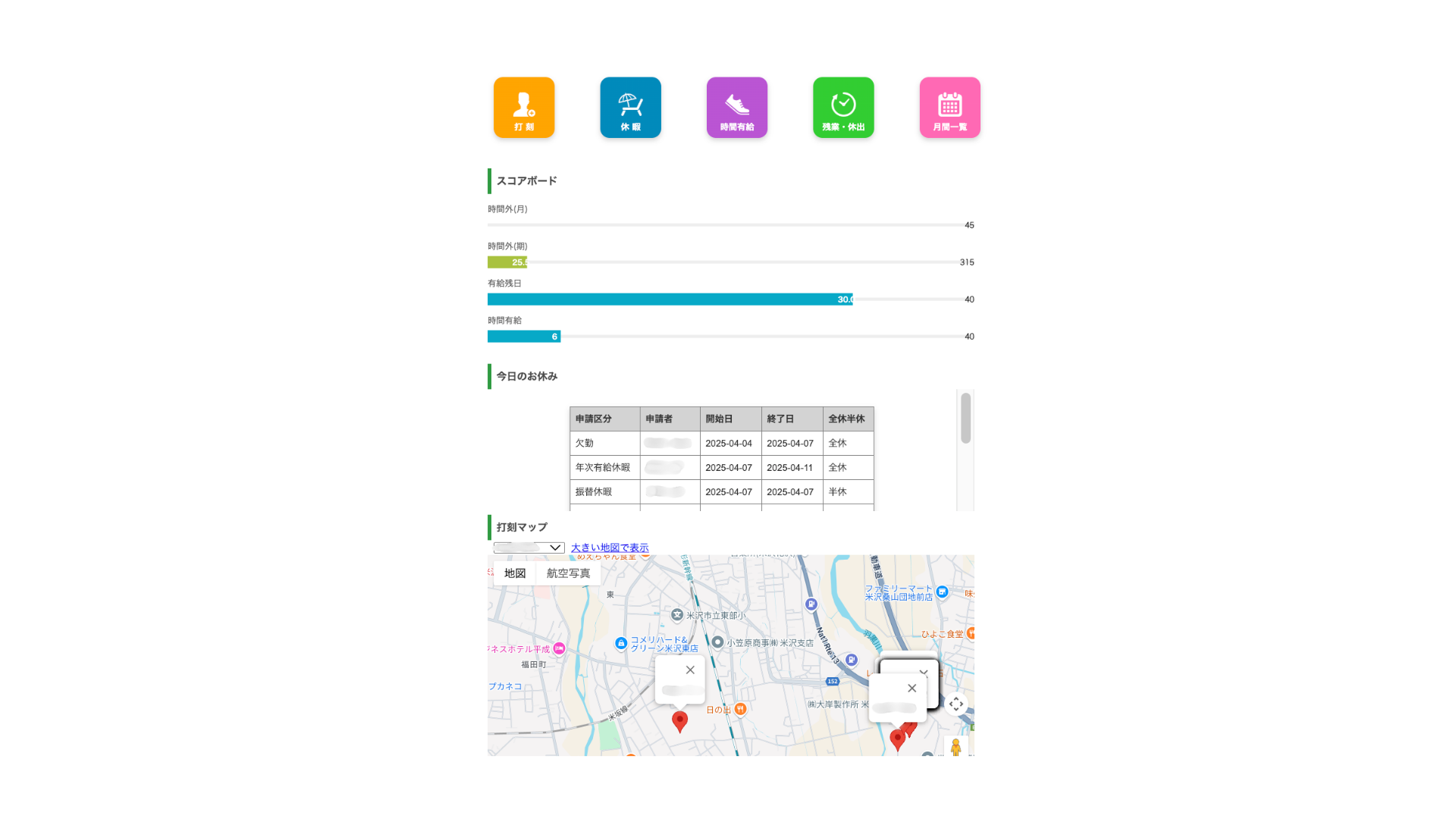Click the 今日のお休み table scrollbar
This screenshot has height=819, width=1456.
click(965, 419)
